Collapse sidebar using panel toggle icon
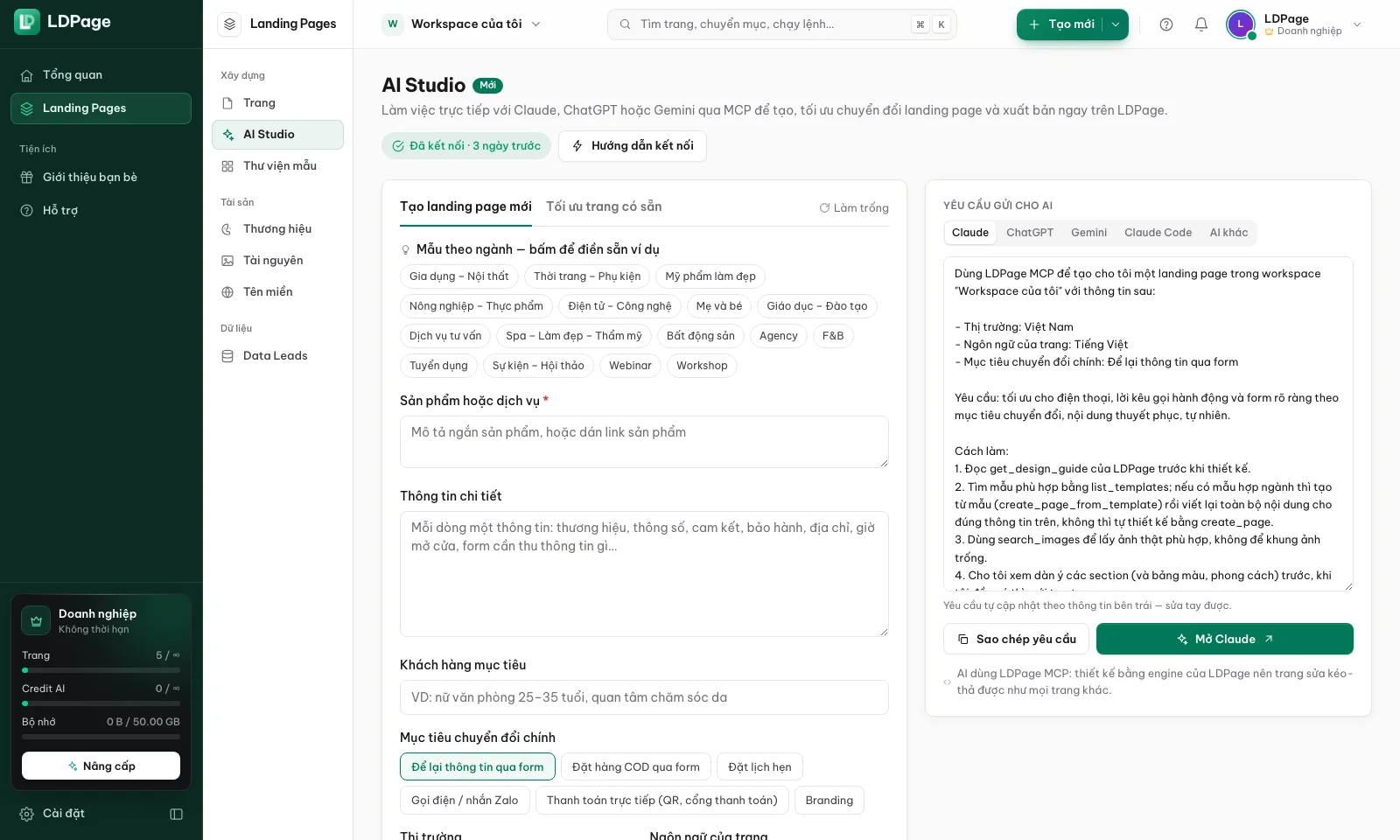The image size is (1400, 840). [176, 814]
